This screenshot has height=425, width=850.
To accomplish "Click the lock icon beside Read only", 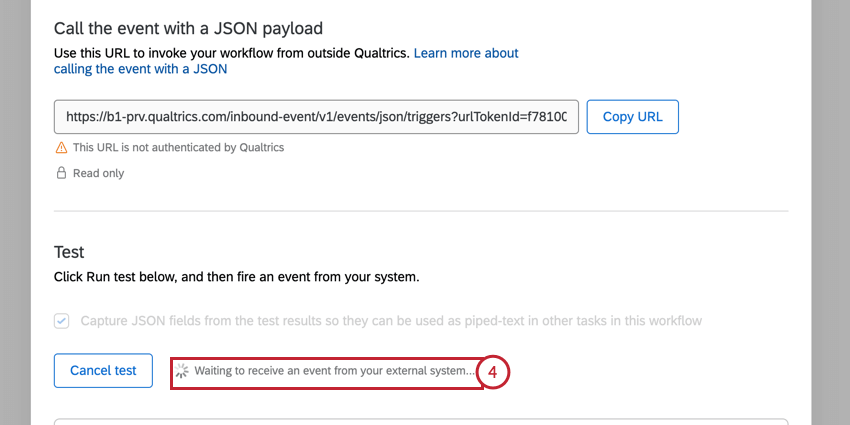I will (x=61, y=173).
